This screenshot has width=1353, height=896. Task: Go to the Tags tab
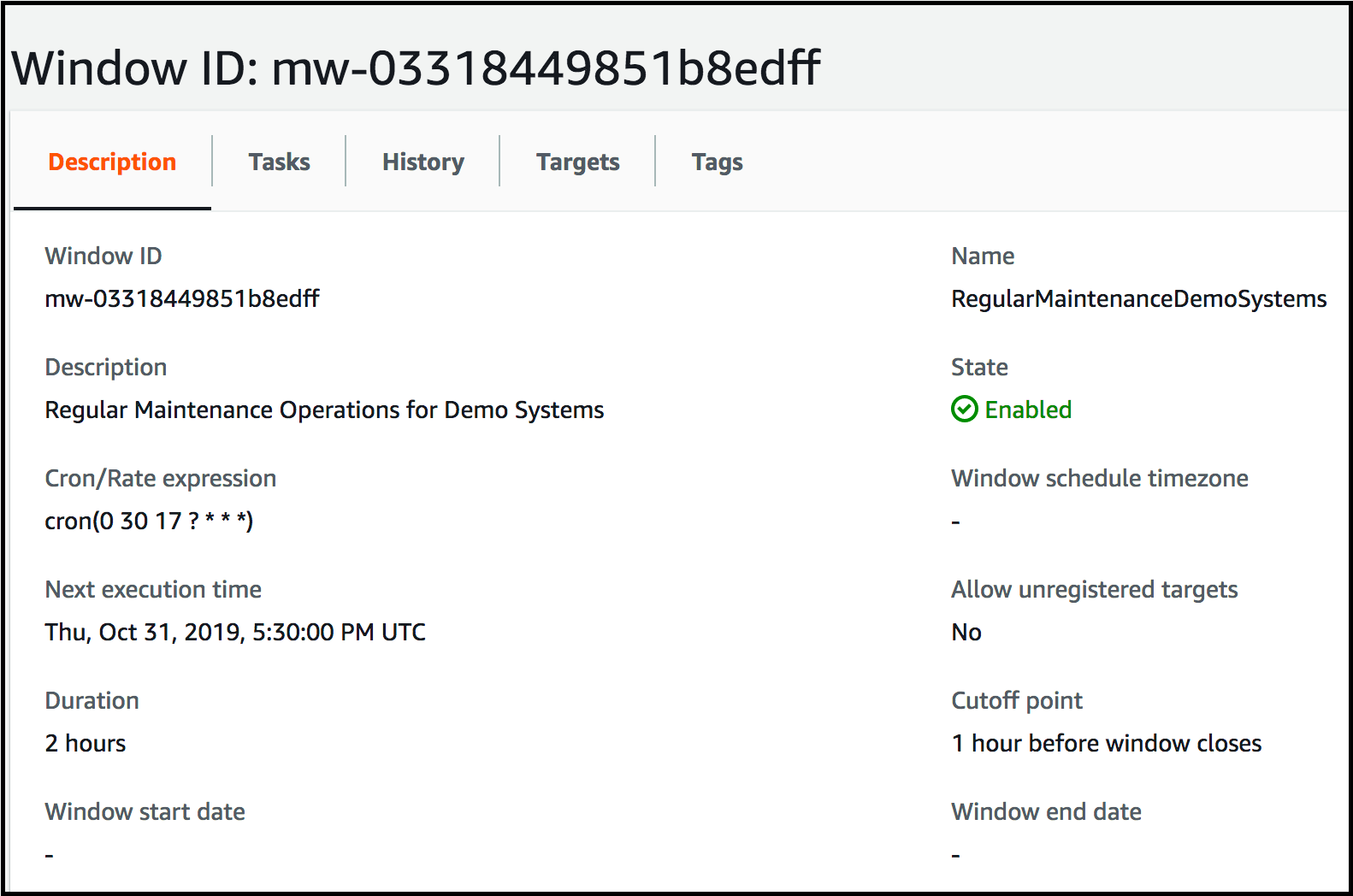pyautogui.click(x=717, y=162)
